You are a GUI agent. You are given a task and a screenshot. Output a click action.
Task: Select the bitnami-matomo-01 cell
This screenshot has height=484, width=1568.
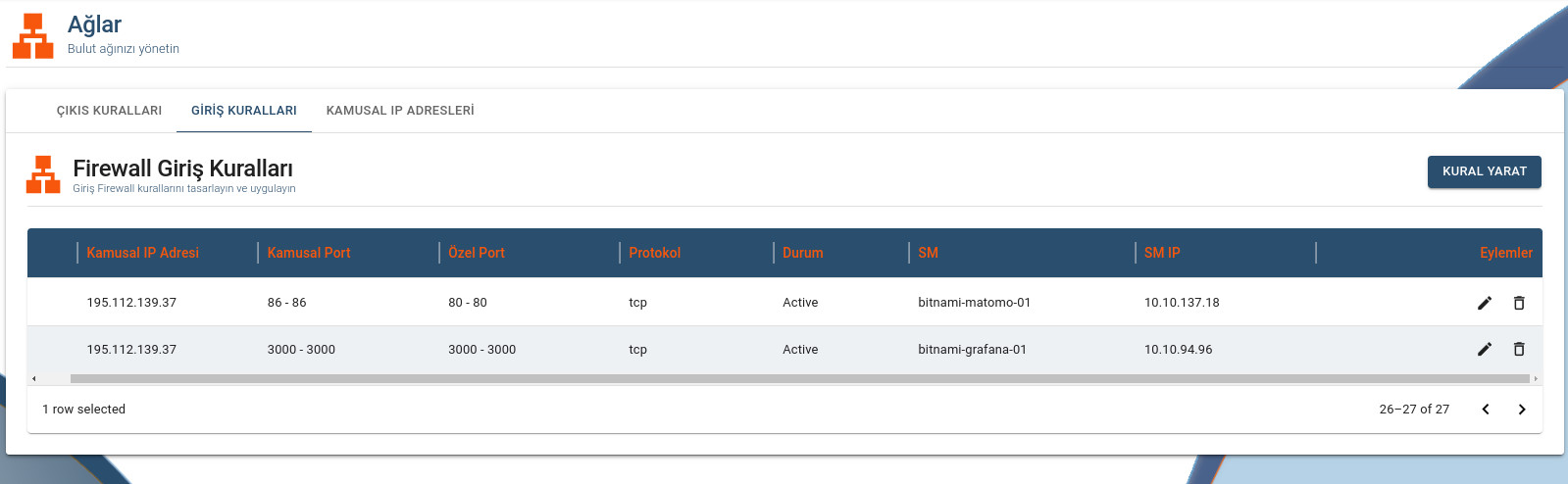pos(975,303)
